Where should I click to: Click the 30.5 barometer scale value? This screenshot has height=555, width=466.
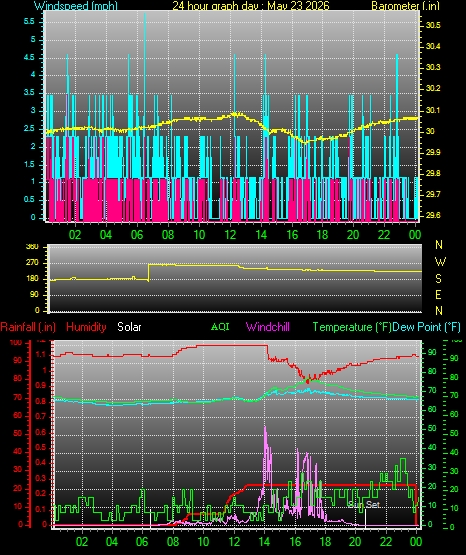pyautogui.click(x=433, y=25)
